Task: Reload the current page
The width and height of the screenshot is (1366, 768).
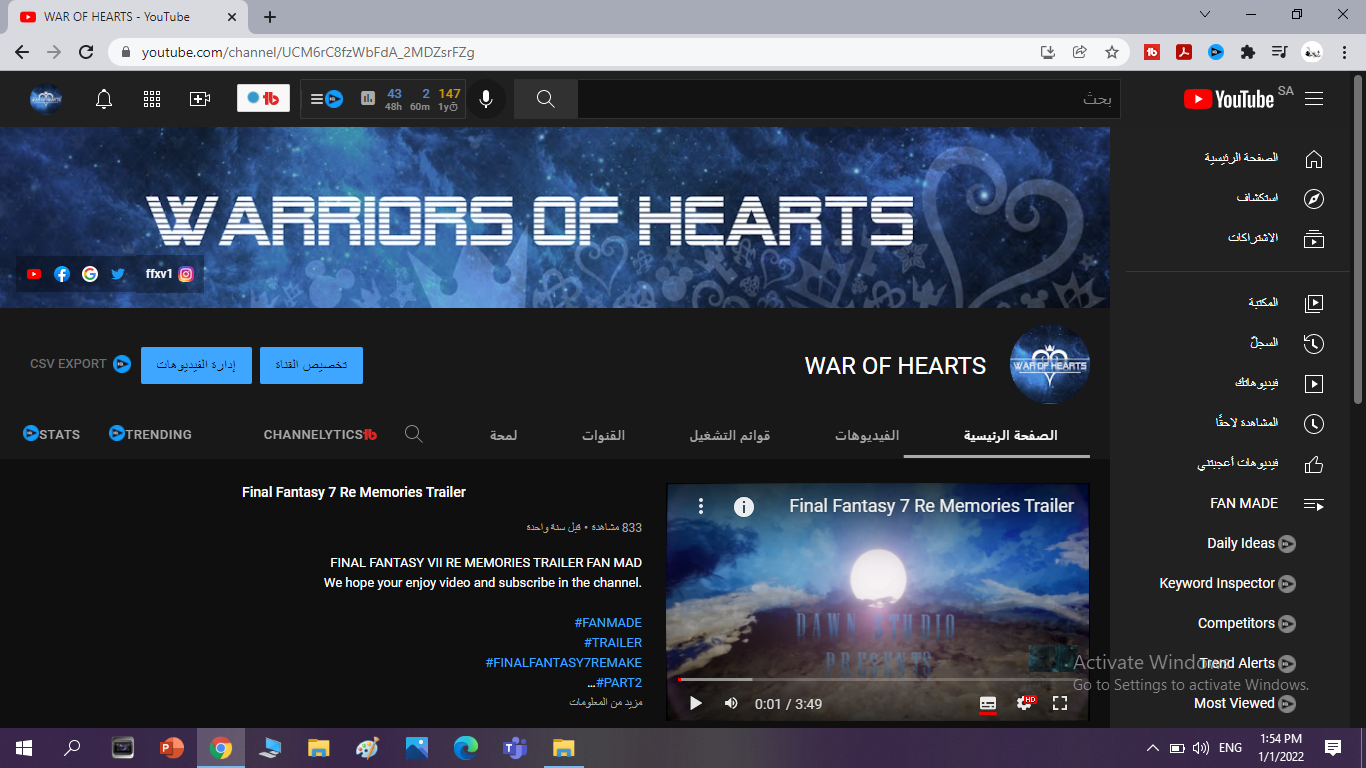Action: (86, 52)
